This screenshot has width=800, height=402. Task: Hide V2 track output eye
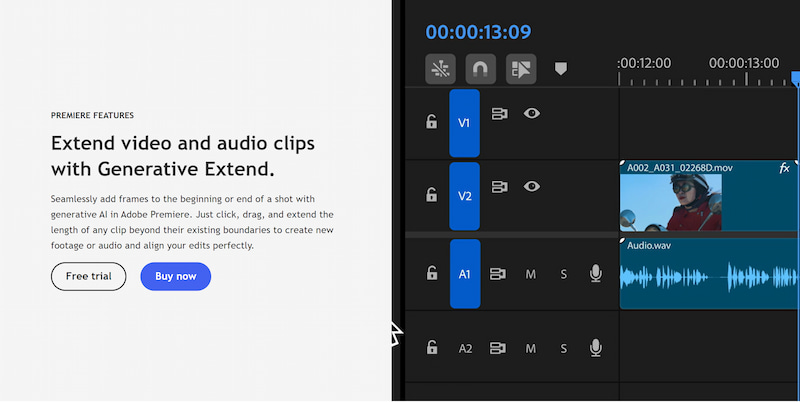[532, 186]
